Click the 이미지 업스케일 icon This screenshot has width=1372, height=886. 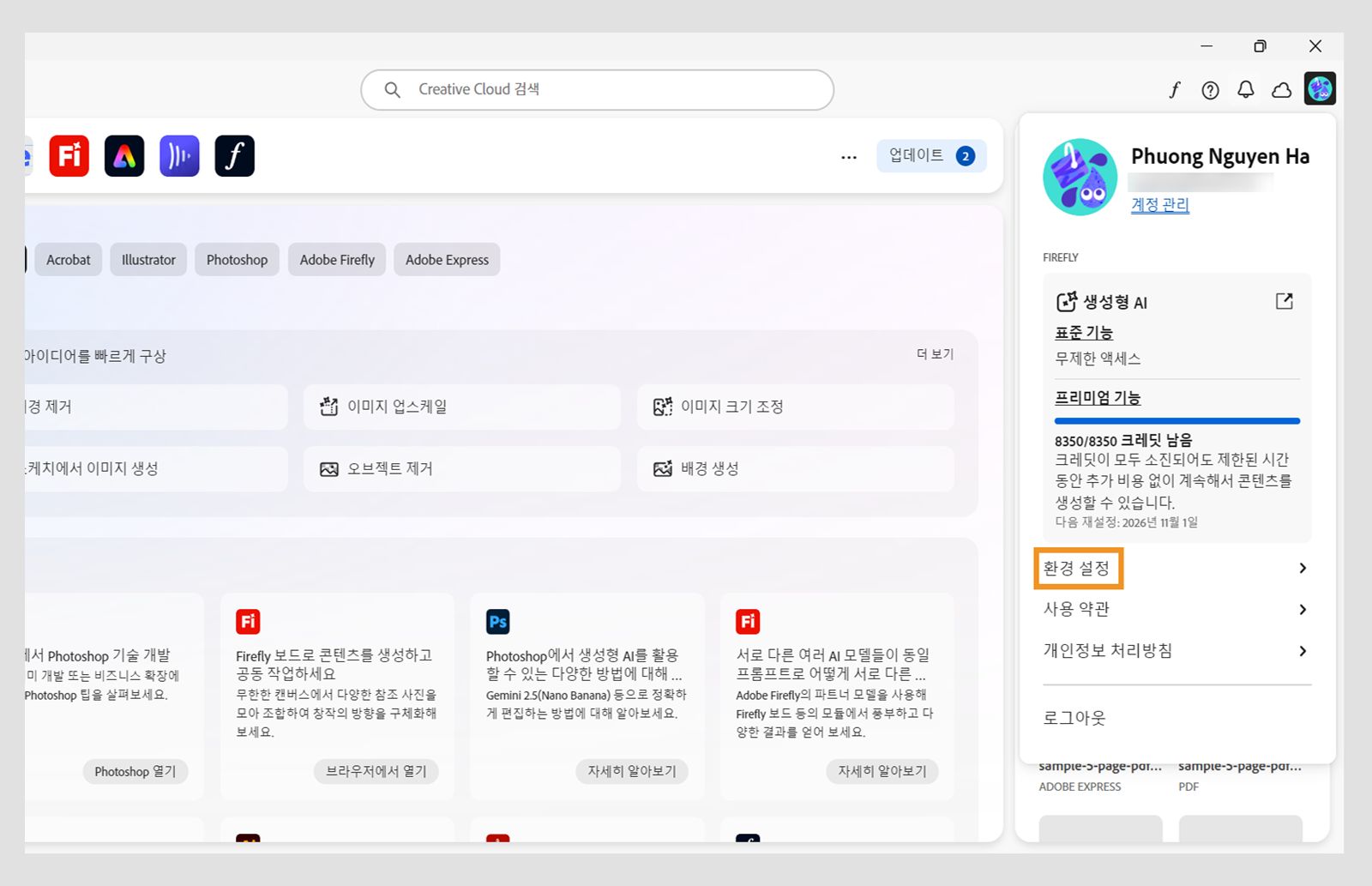point(329,407)
